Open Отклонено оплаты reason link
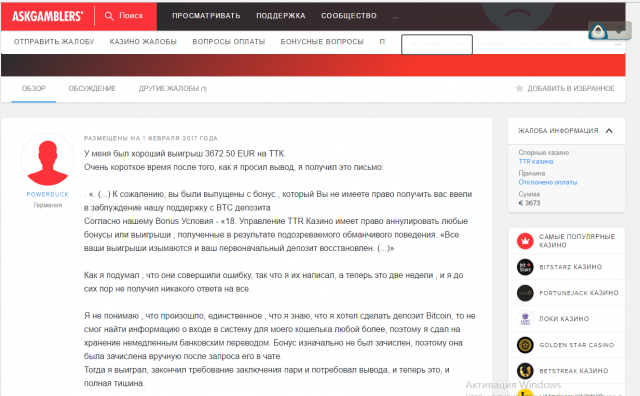The height and width of the screenshot is (396, 640). pyautogui.click(x=548, y=182)
